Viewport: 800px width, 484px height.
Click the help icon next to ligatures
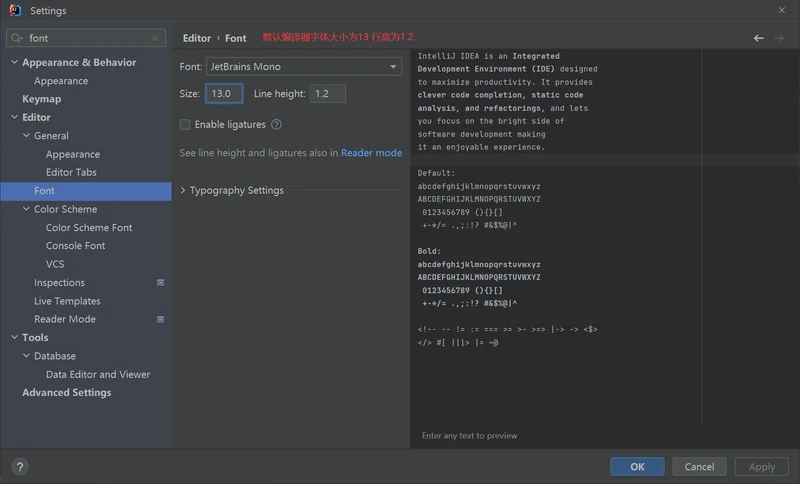[276, 125]
